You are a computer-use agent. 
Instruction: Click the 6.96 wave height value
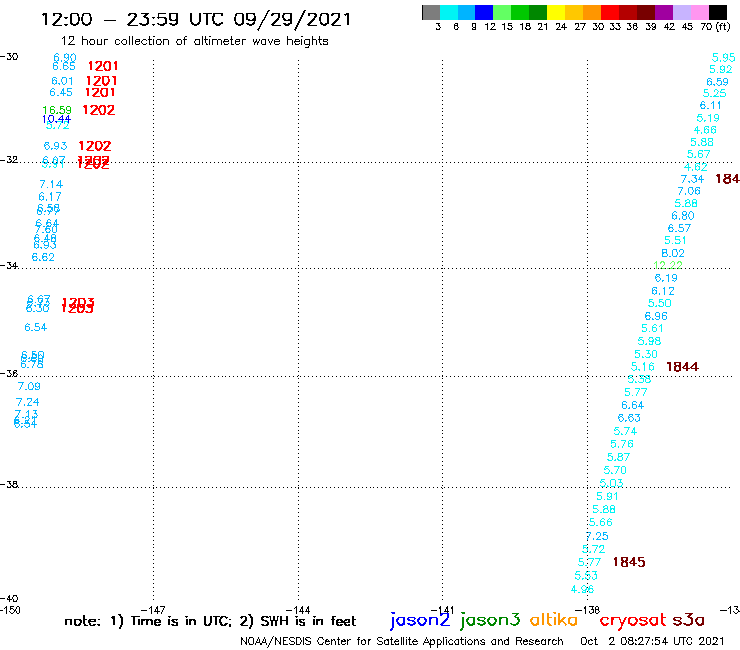(656, 316)
